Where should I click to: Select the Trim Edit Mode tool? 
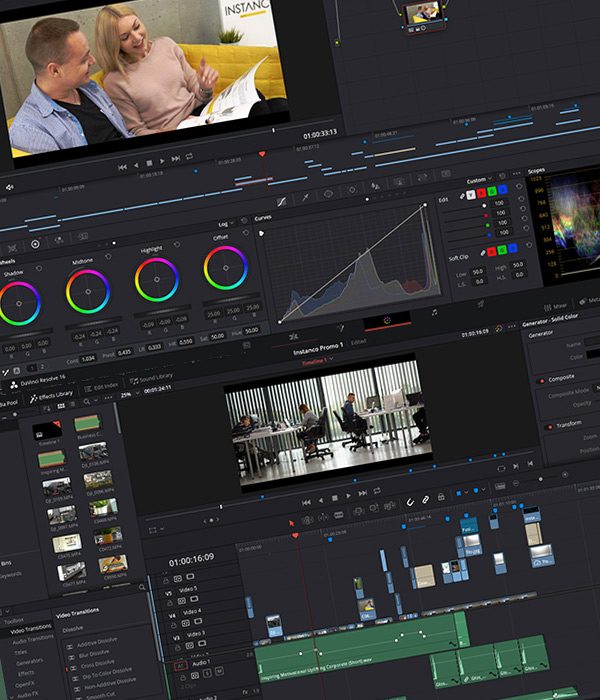coord(307,520)
